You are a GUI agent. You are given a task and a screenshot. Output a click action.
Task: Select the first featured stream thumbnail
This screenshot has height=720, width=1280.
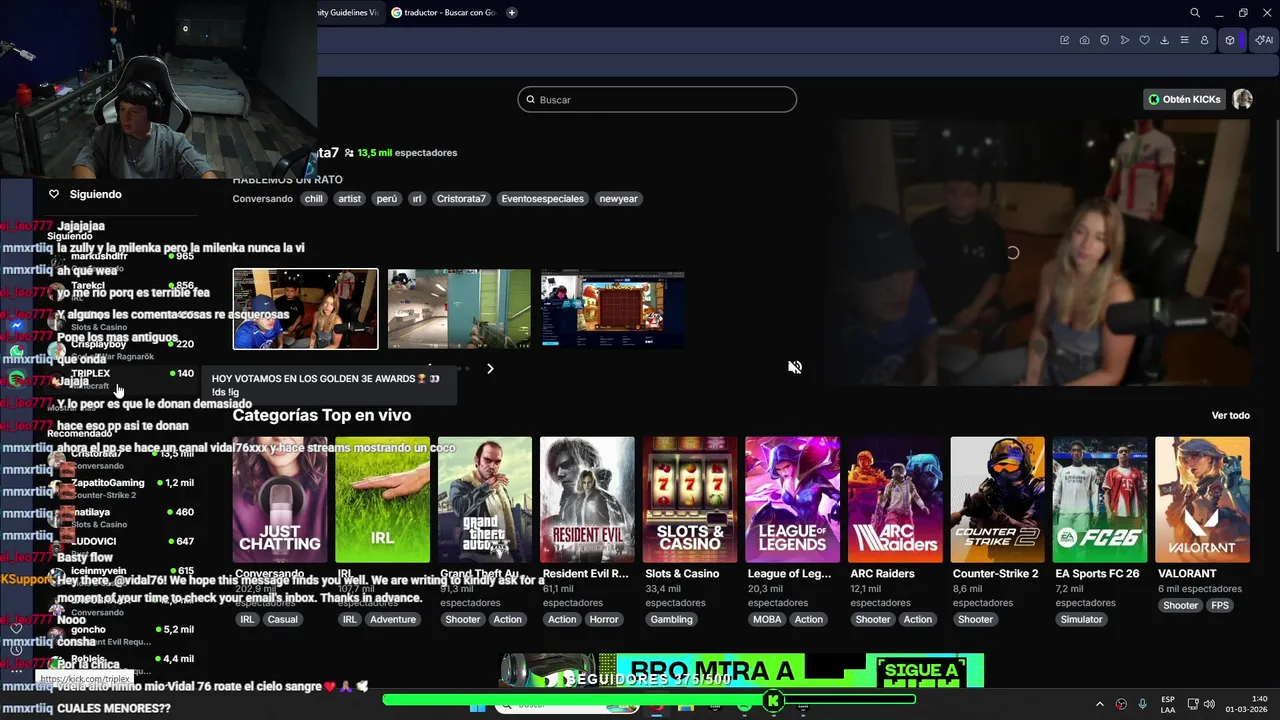[306, 309]
